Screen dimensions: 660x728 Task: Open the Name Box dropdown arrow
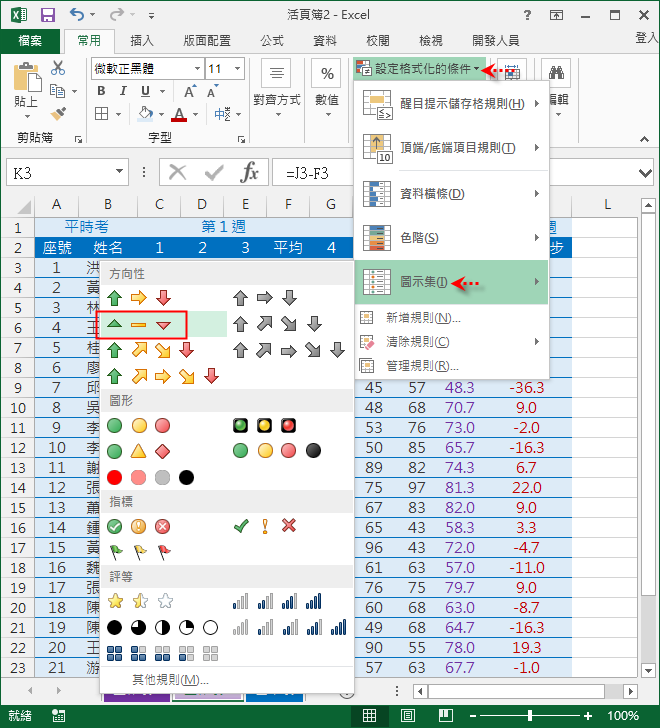pyautogui.click(x=119, y=172)
